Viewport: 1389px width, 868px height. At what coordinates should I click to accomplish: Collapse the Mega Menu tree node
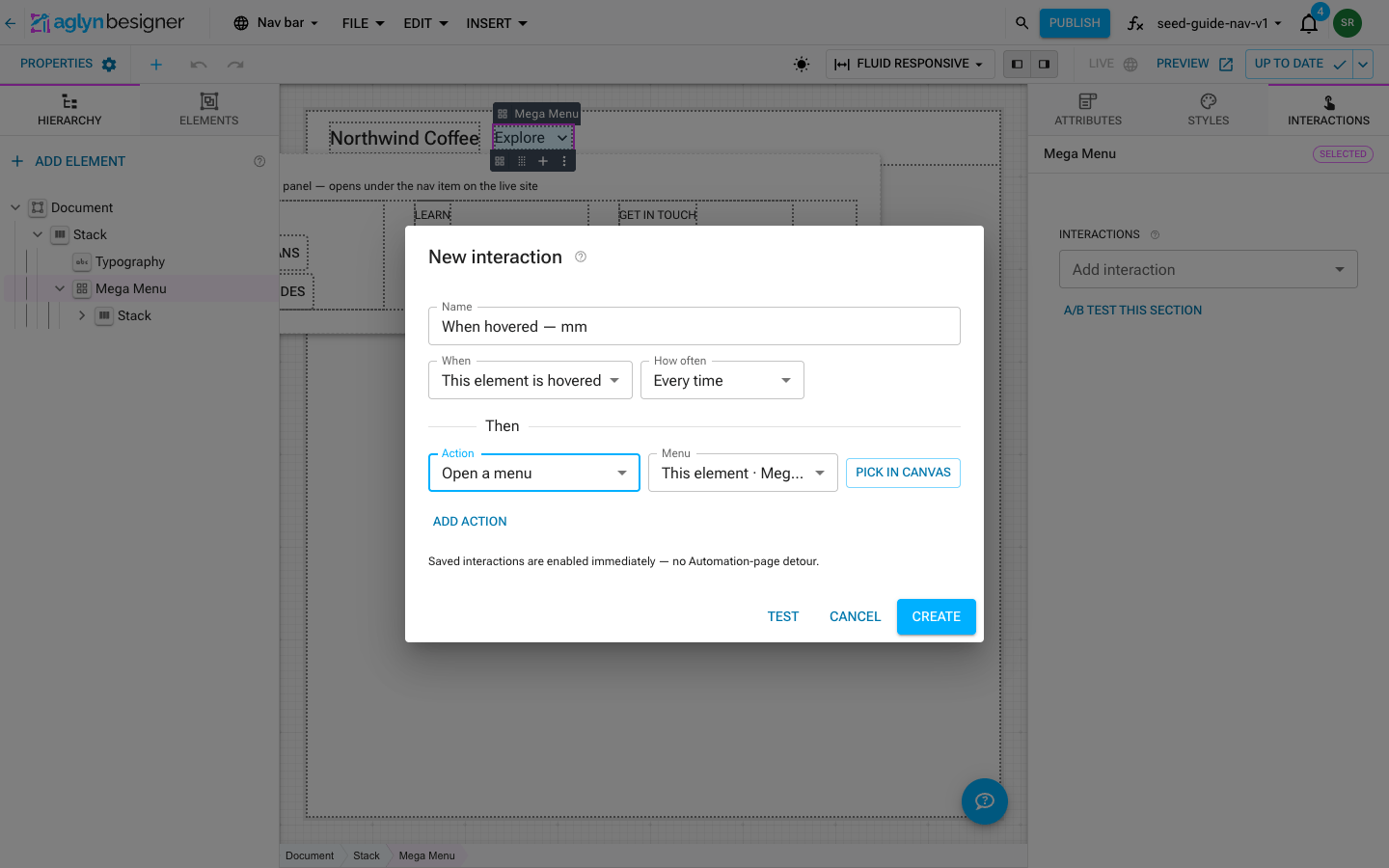coord(60,288)
